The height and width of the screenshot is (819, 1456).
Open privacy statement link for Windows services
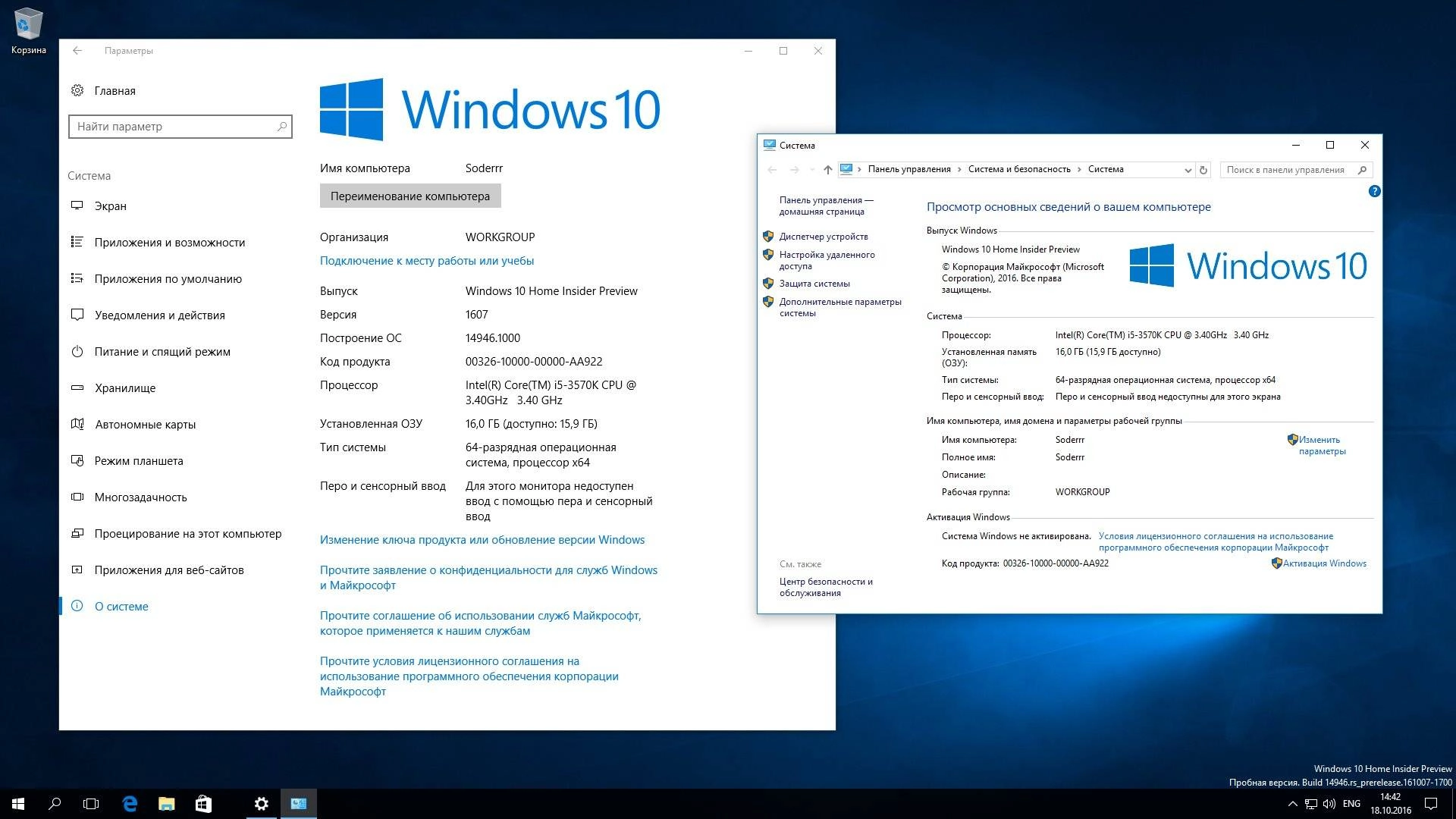tap(488, 578)
